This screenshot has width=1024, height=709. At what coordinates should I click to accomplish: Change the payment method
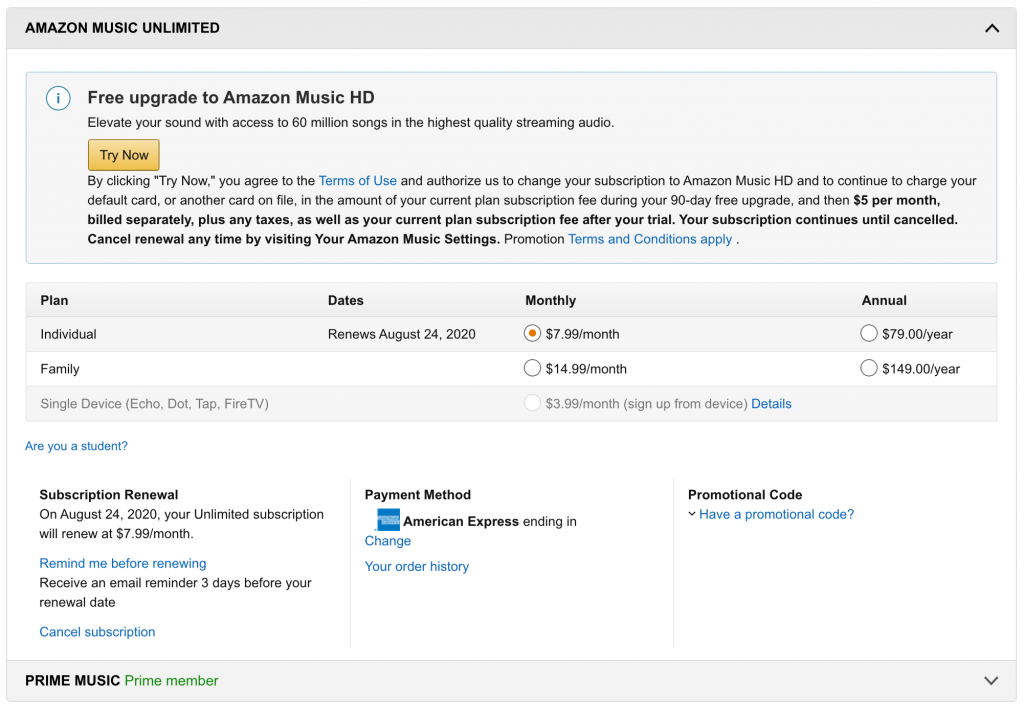click(388, 541)
